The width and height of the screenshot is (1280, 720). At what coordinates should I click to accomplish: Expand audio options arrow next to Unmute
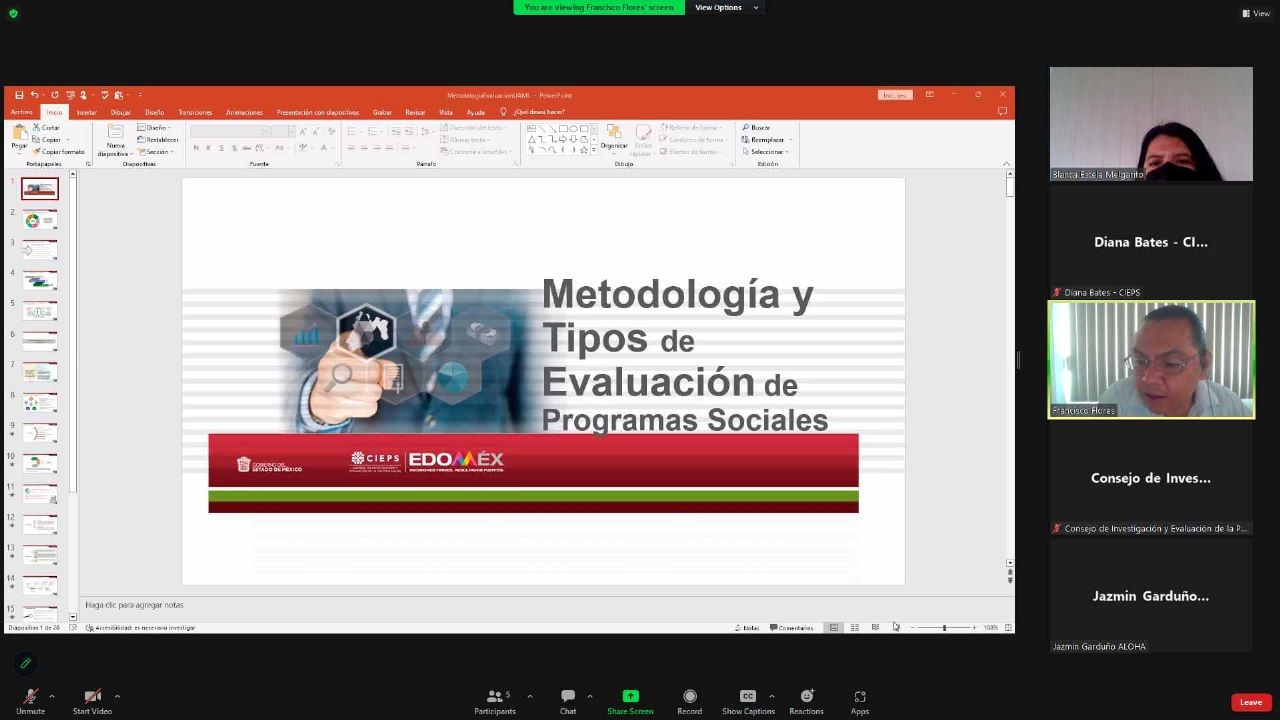pos(52,696)
